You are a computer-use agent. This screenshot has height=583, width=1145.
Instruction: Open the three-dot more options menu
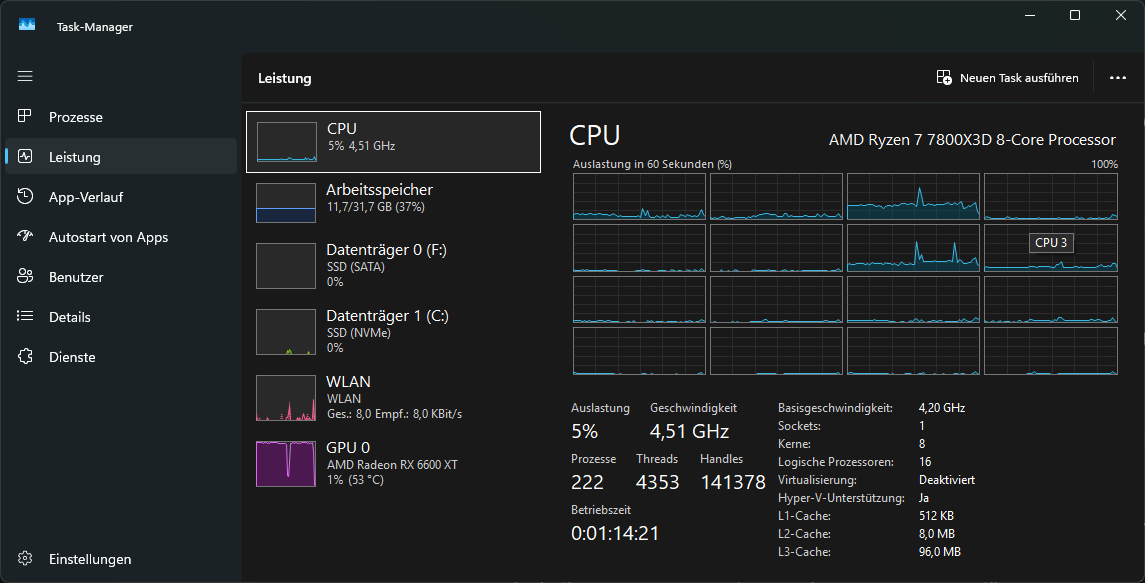click(x=1118, y=78)
